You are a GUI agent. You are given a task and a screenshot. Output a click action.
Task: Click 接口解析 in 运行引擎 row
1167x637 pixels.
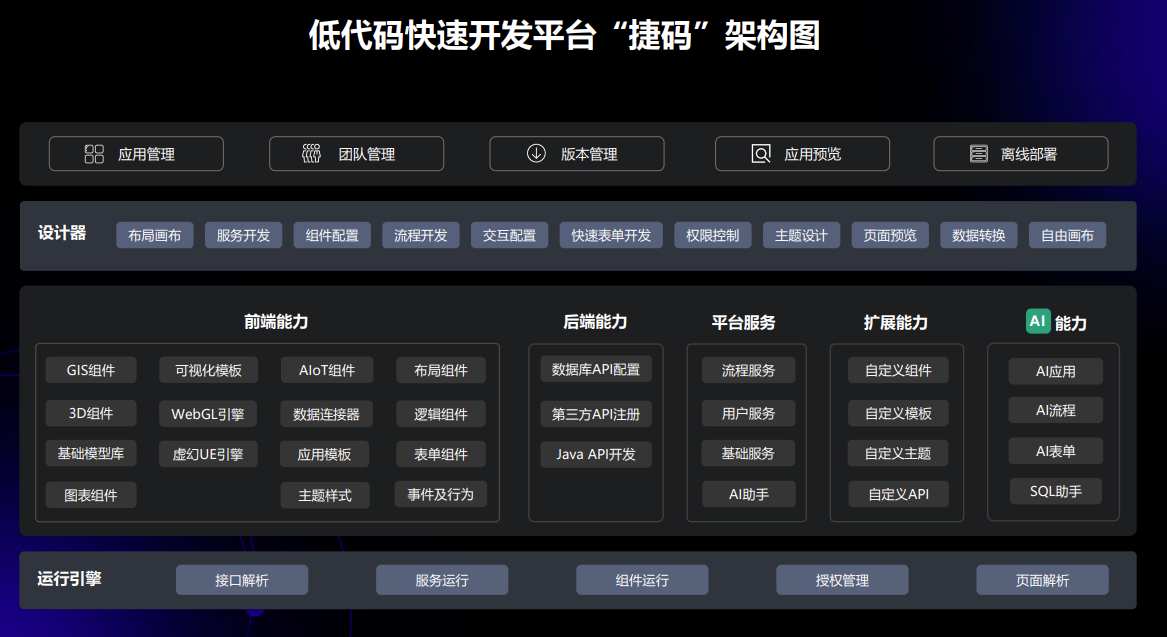pyautogui.click(x=242, y=580)
